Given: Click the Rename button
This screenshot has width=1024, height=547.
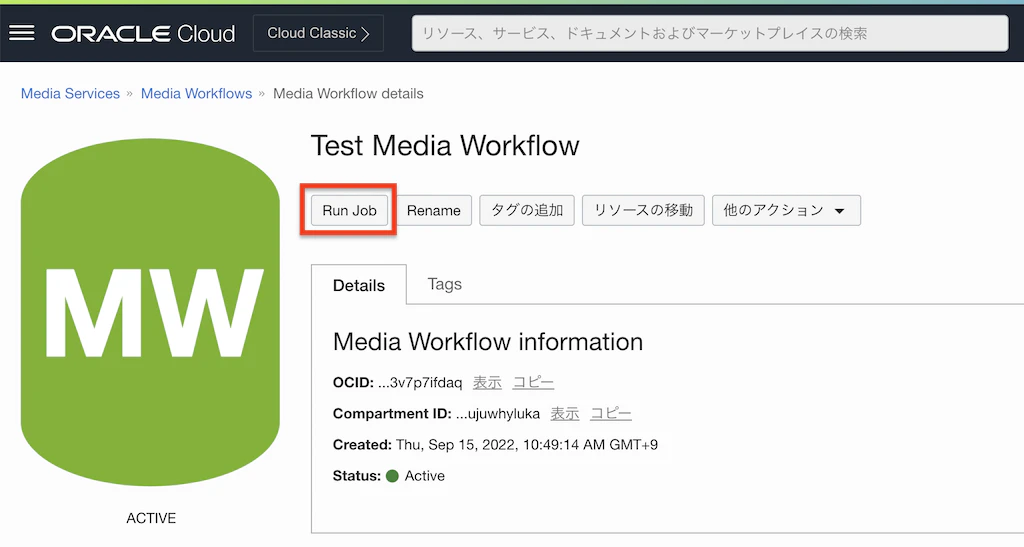Looking at the screenshot, I should tap(434, 210).
